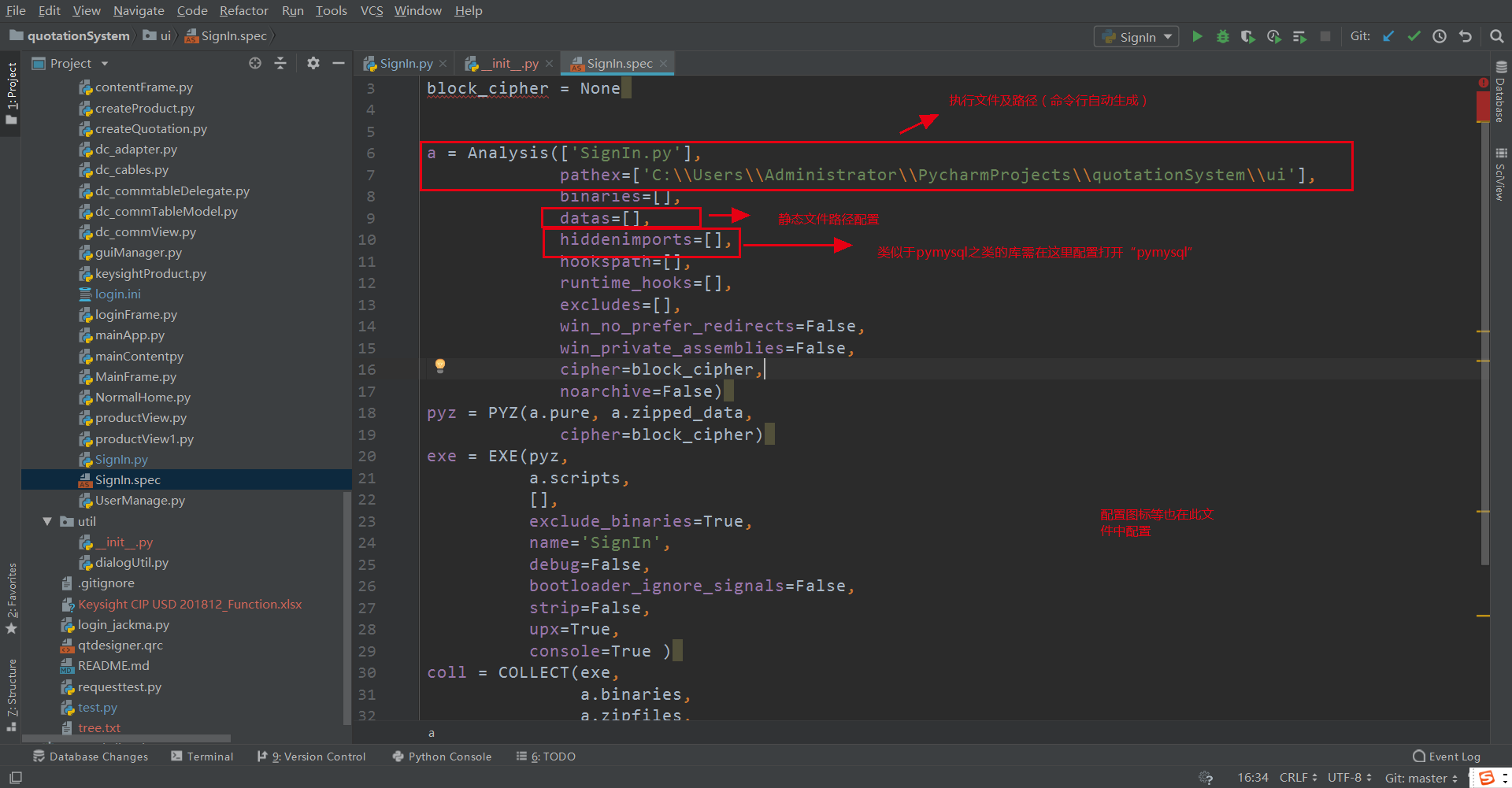Open the Refactor menu

coord(243,11)
